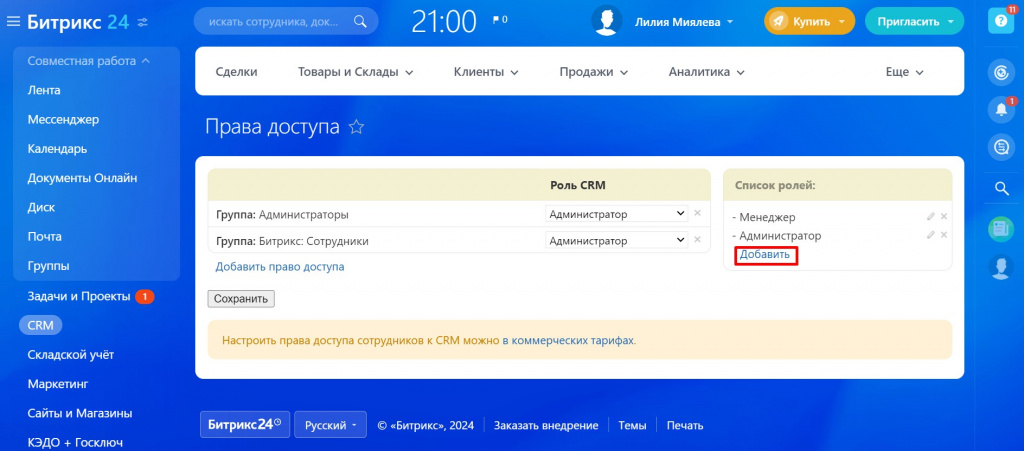Click the Пригласить button
The image size is (1024, 451).
pyautogui.click(x=914, y=22)
